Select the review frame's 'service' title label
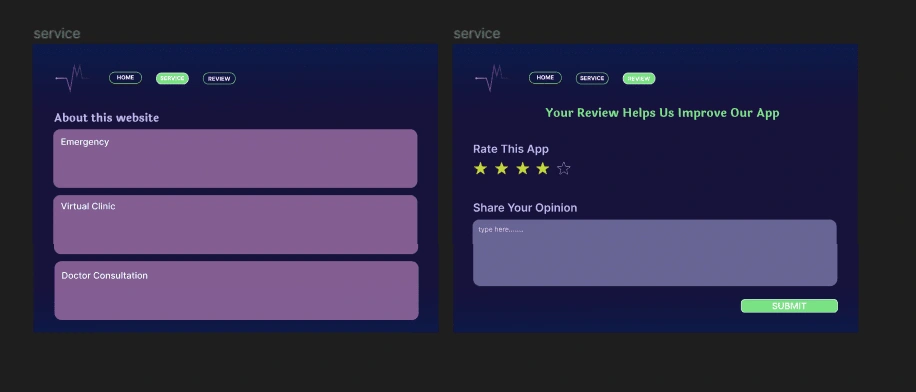 (477, 34)
